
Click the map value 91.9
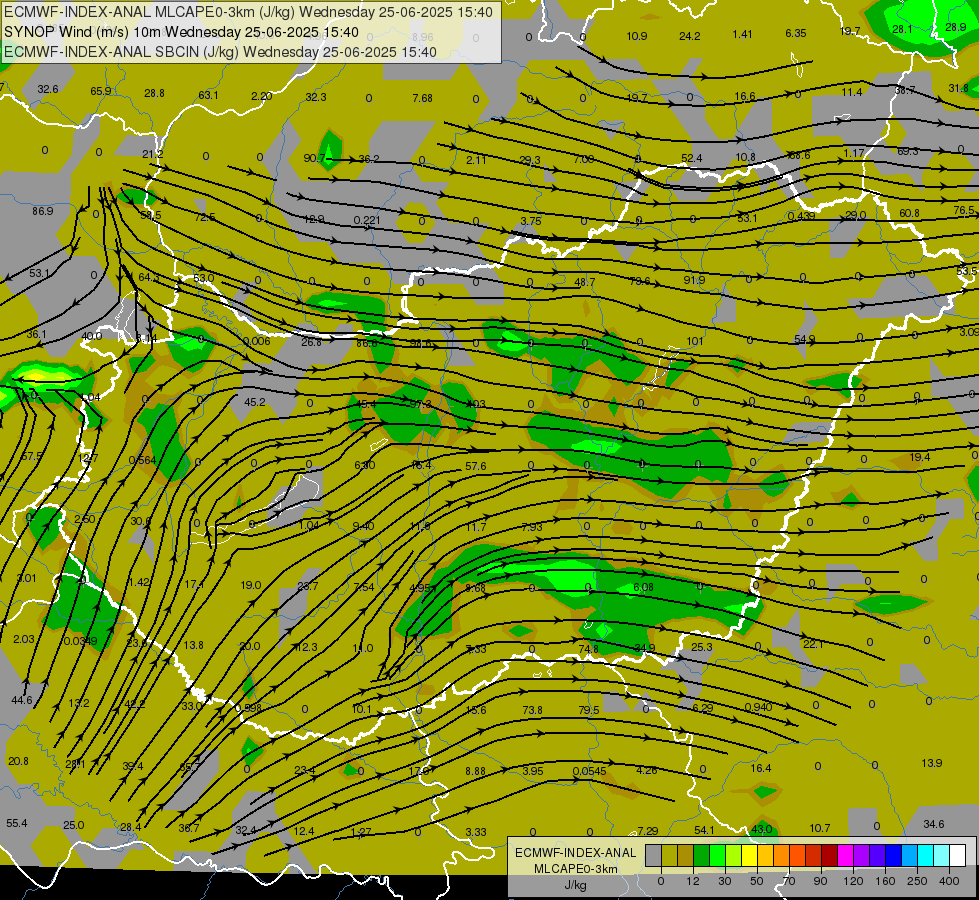[x=694, y=280]
